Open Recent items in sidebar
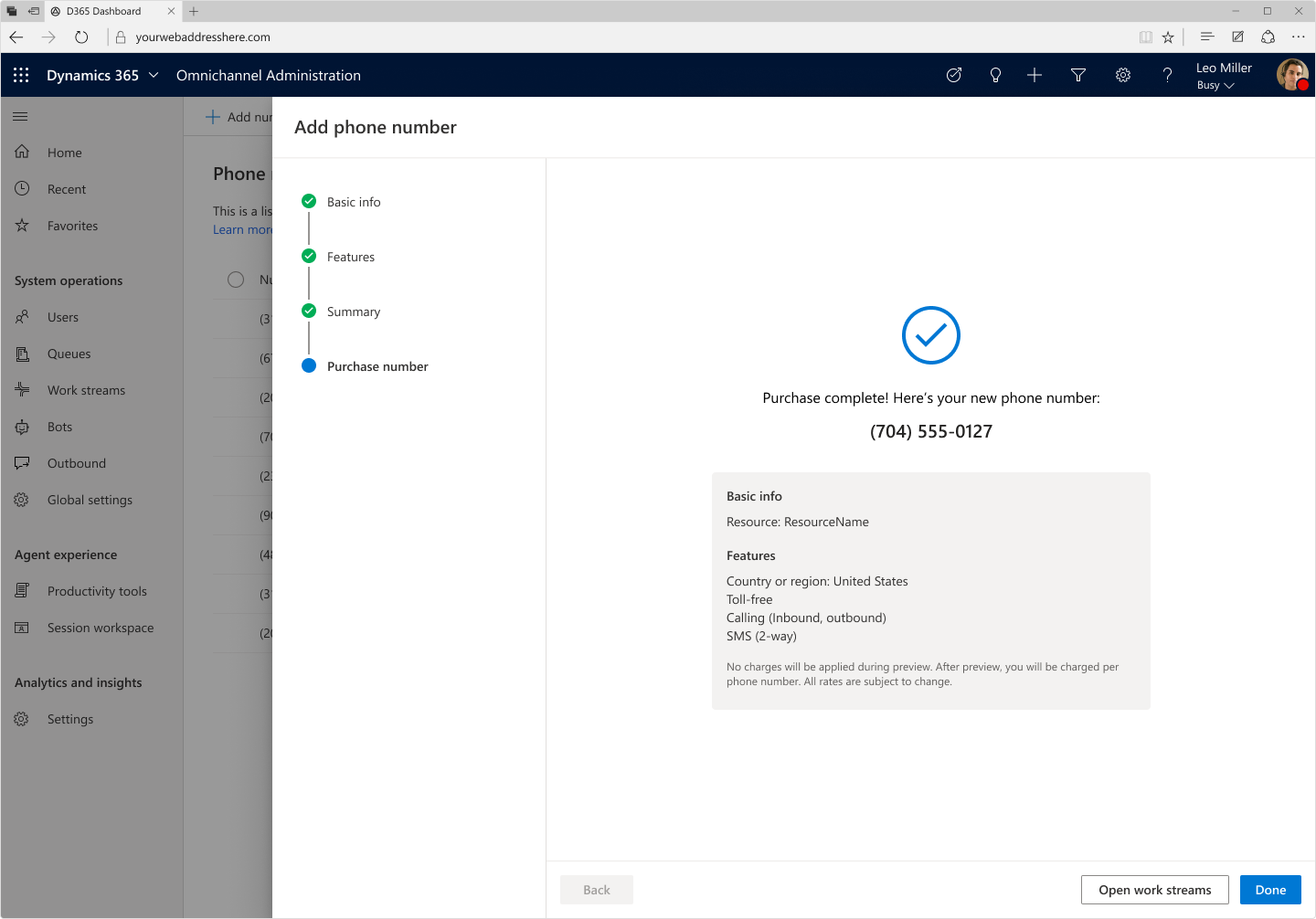The image size is (1316, 919). click(91, 189)
